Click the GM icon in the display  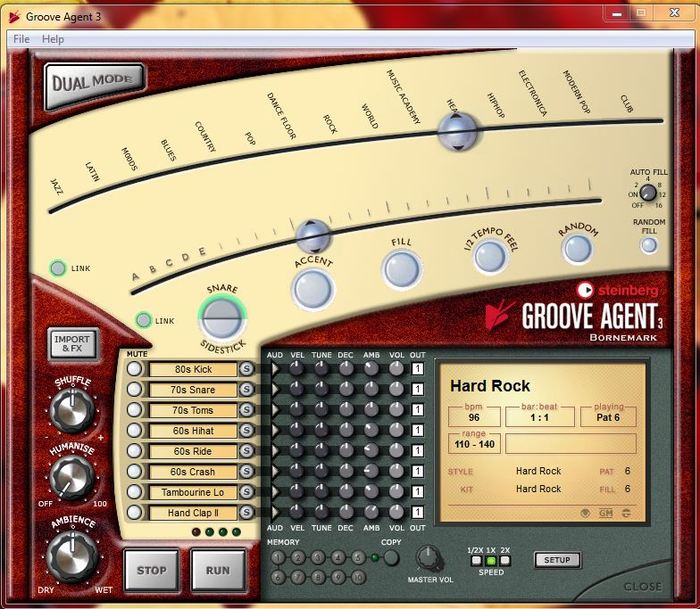point(606,513)
